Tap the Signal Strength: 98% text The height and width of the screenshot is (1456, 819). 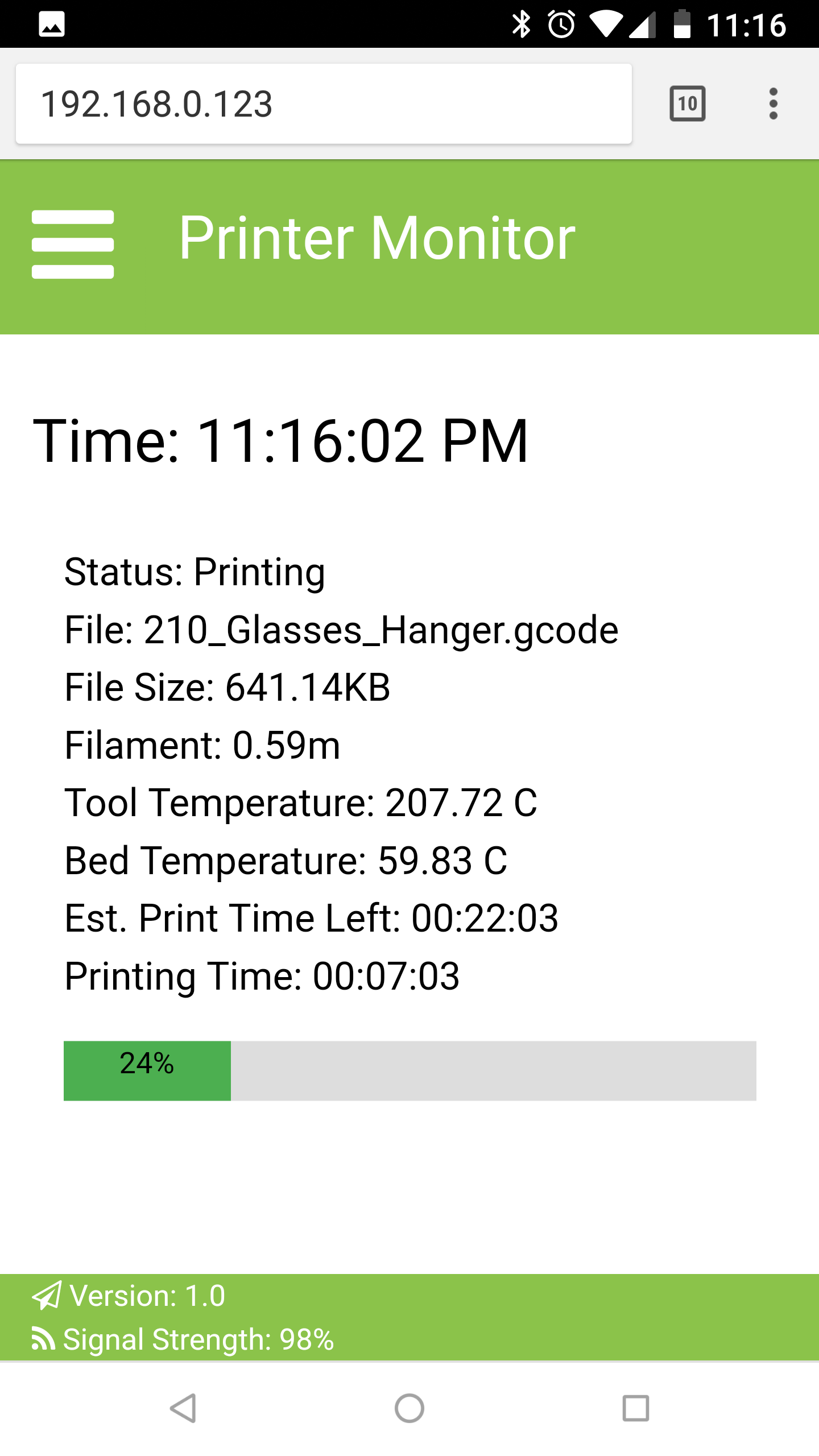pyautogui.click(x=198, y=1339)
